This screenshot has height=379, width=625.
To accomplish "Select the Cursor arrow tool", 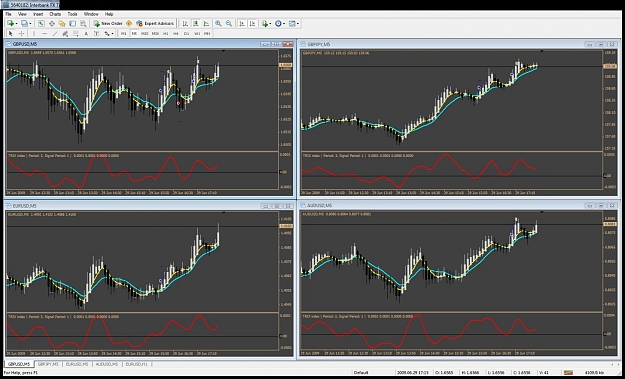I will pos(10,33).
